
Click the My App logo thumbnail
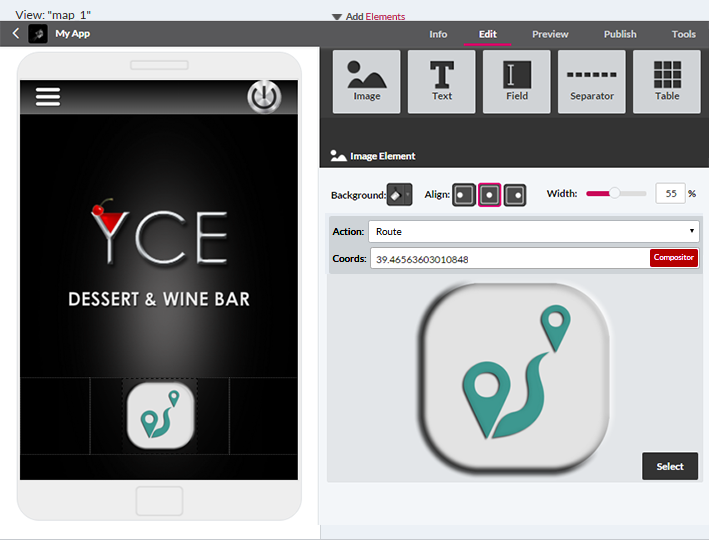38,34
